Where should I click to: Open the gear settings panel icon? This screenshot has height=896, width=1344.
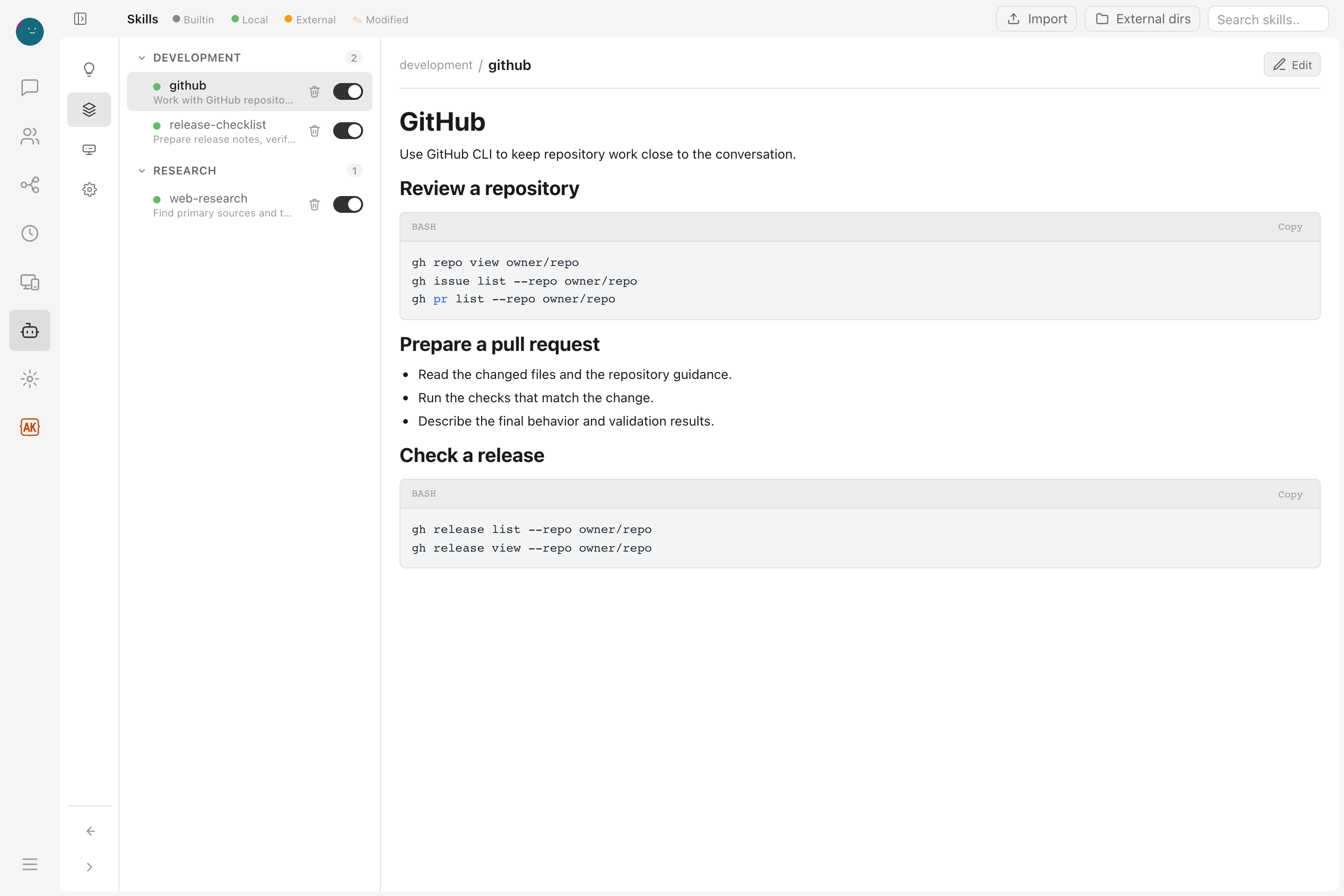89,189
